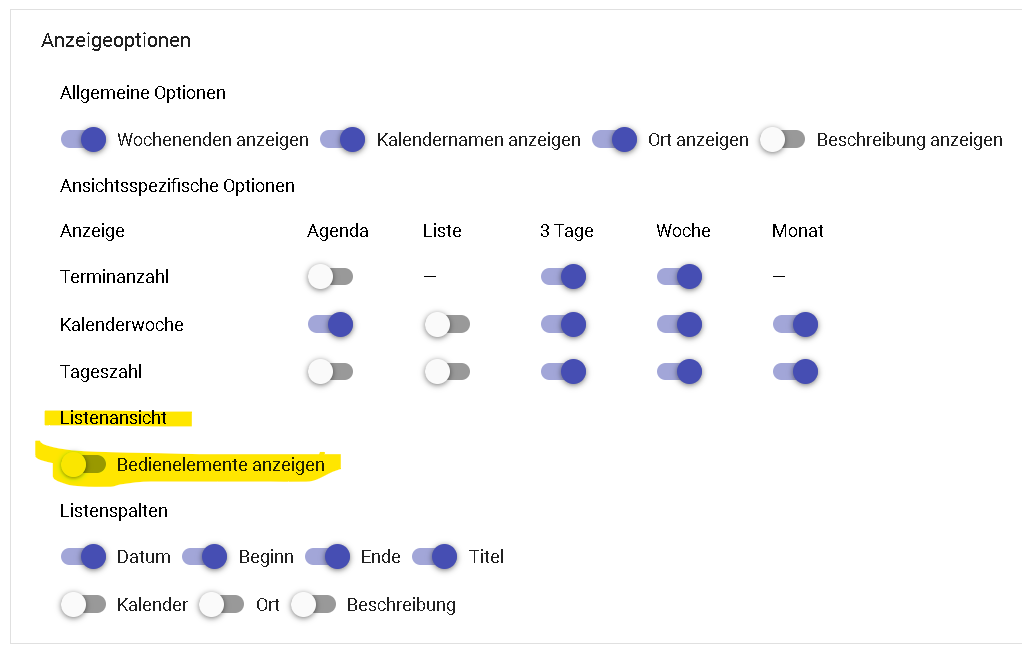Turn off Kalendernamen anzeigen switch

click(343, 139)
